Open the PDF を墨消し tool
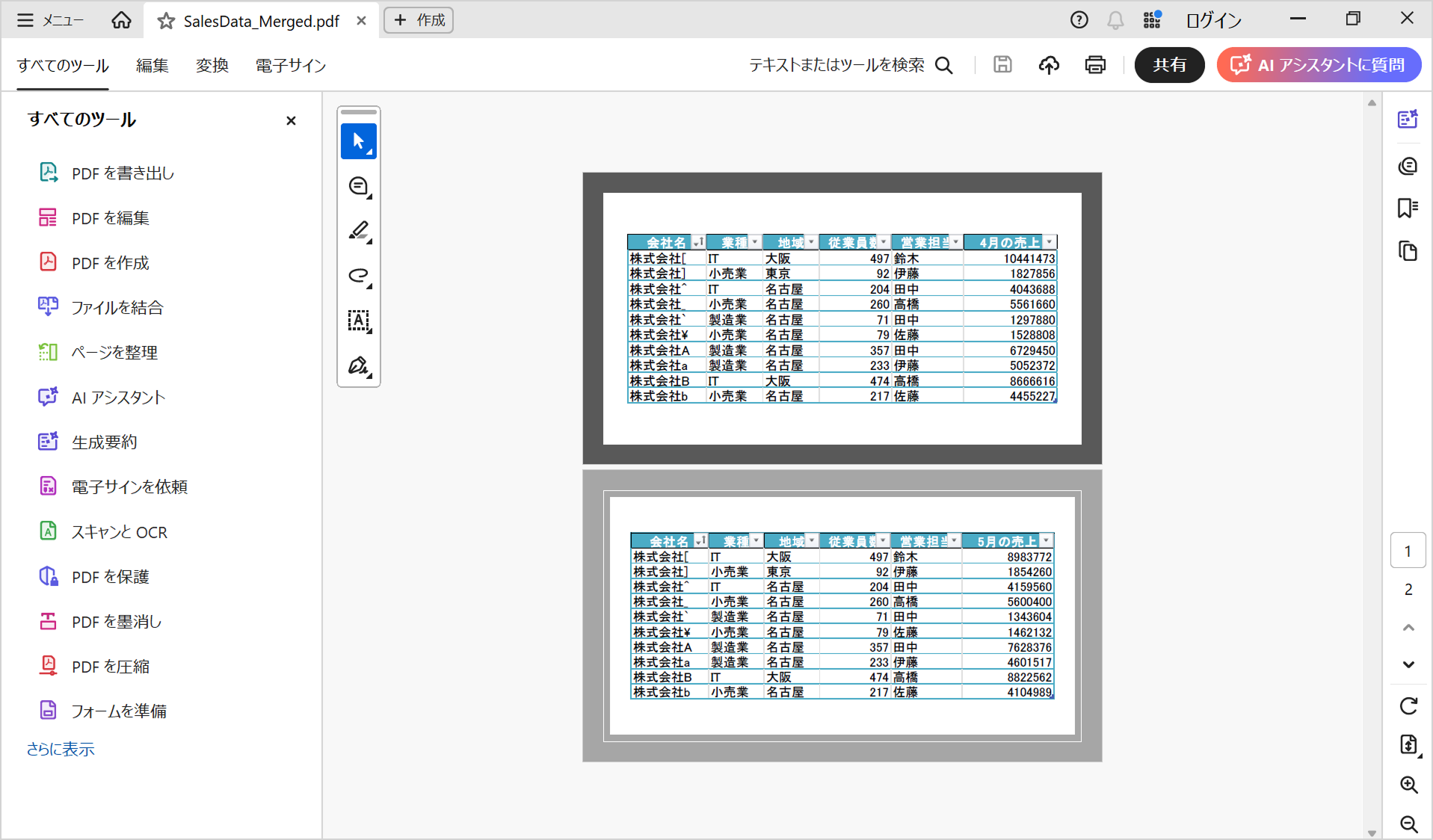 [x=116, y=622]
